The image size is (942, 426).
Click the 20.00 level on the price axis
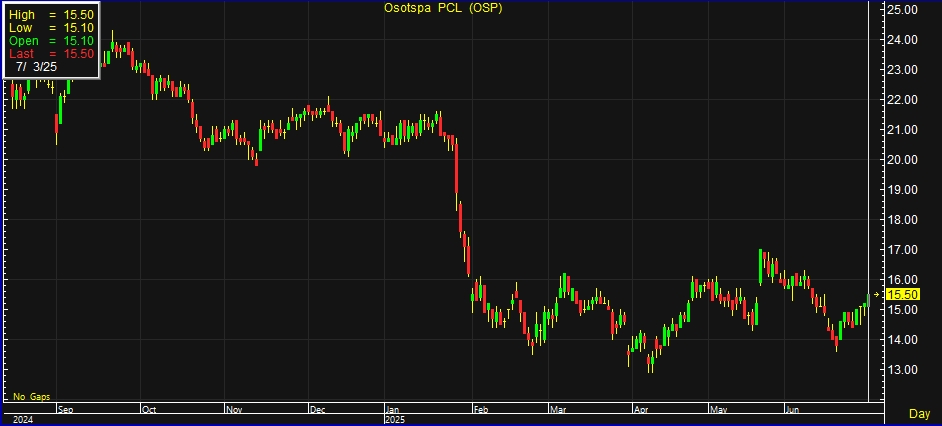point(903,160)
